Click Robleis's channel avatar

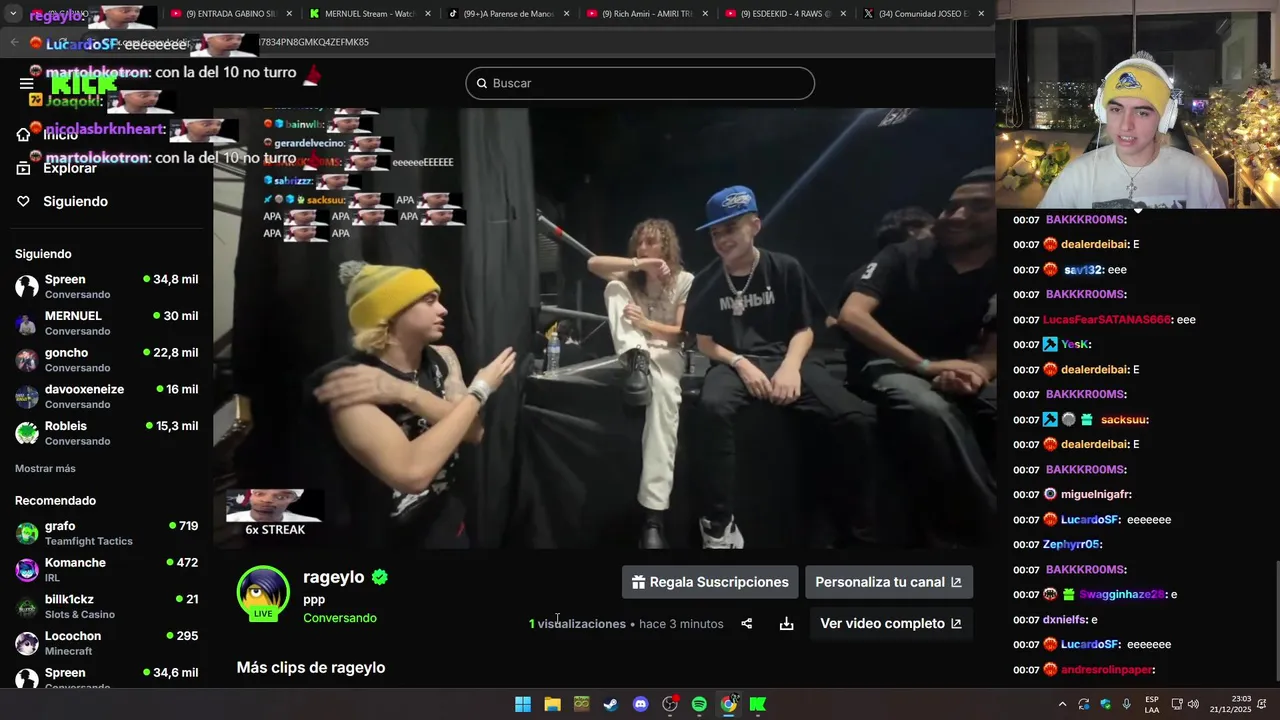click(x=27, y=433)
